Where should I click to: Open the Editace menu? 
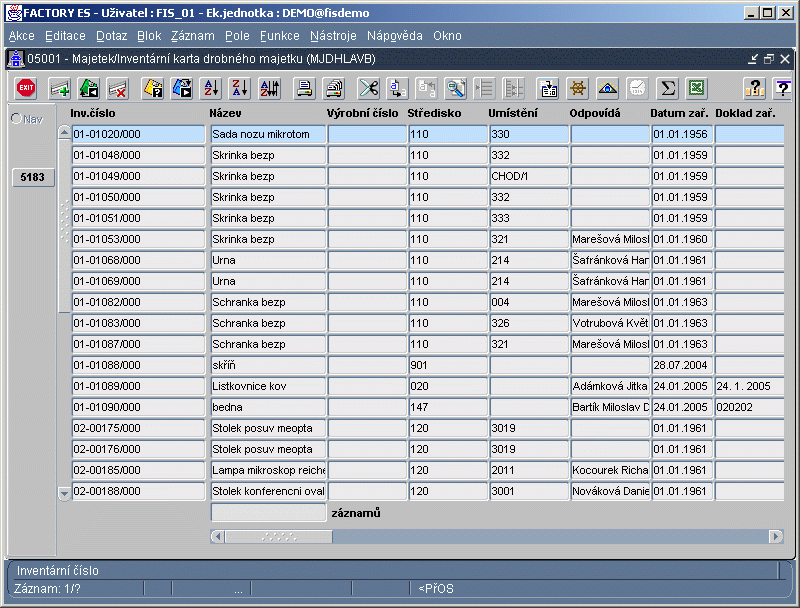tap(65, 36)
